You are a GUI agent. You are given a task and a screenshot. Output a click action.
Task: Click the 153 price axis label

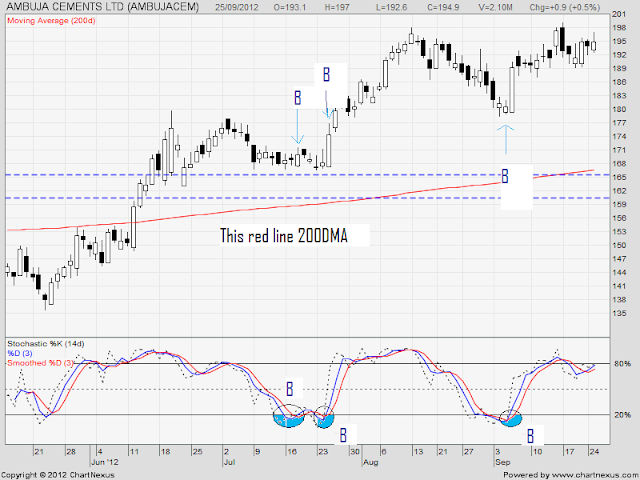[x=619, y=232]
